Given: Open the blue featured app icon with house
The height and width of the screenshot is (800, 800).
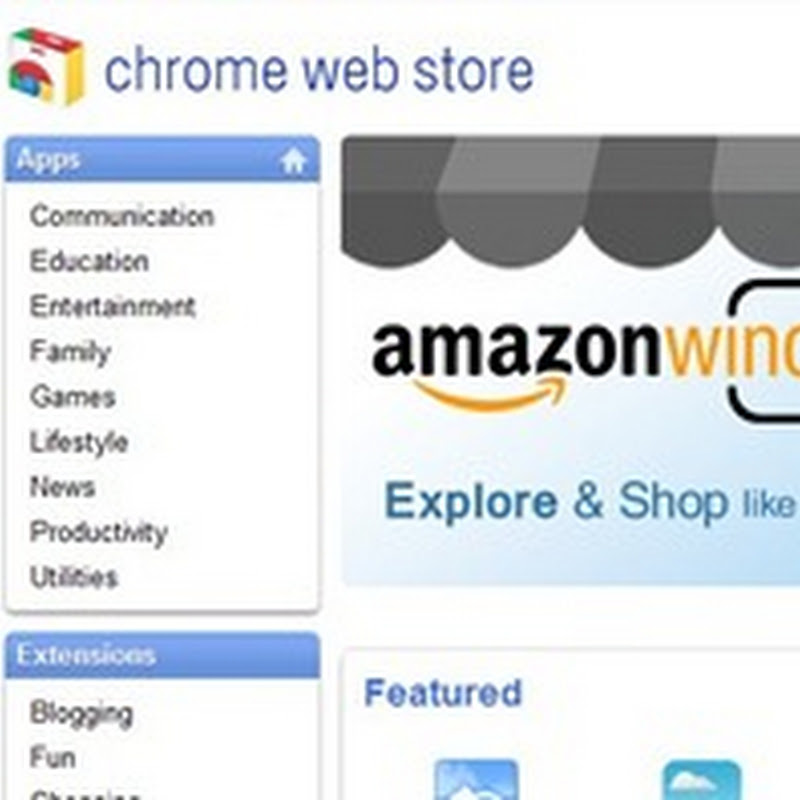Looking at the screenshot, I should [x=476, y=780].
